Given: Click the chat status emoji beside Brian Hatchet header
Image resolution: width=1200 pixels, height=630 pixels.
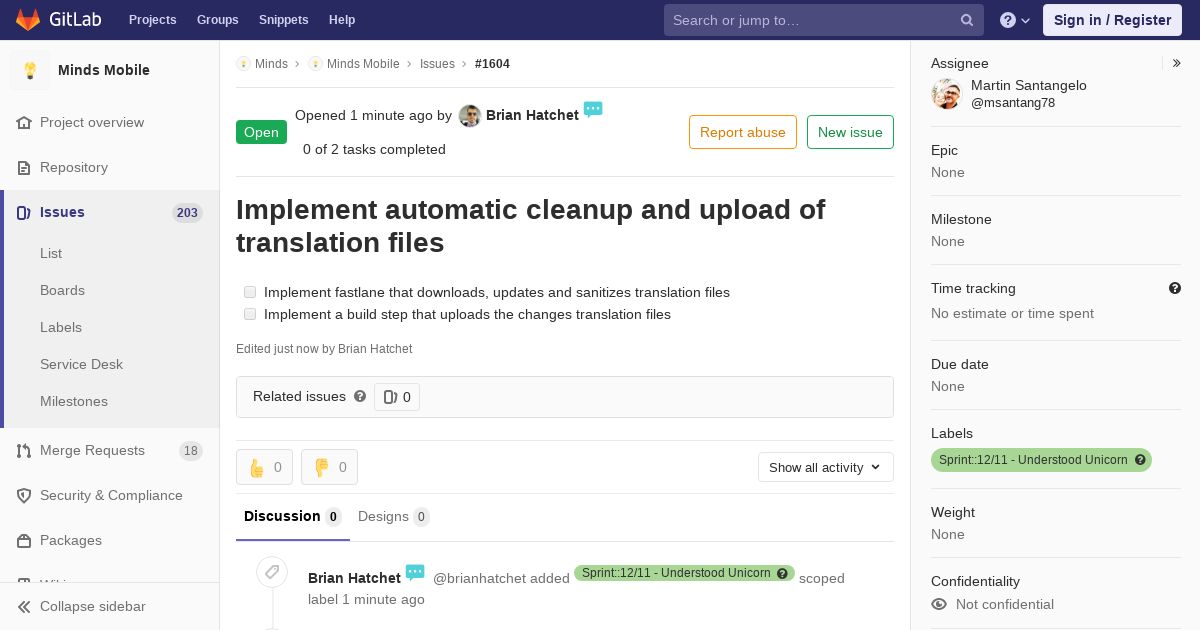Looking at the screenshot, I should (593, 109).
